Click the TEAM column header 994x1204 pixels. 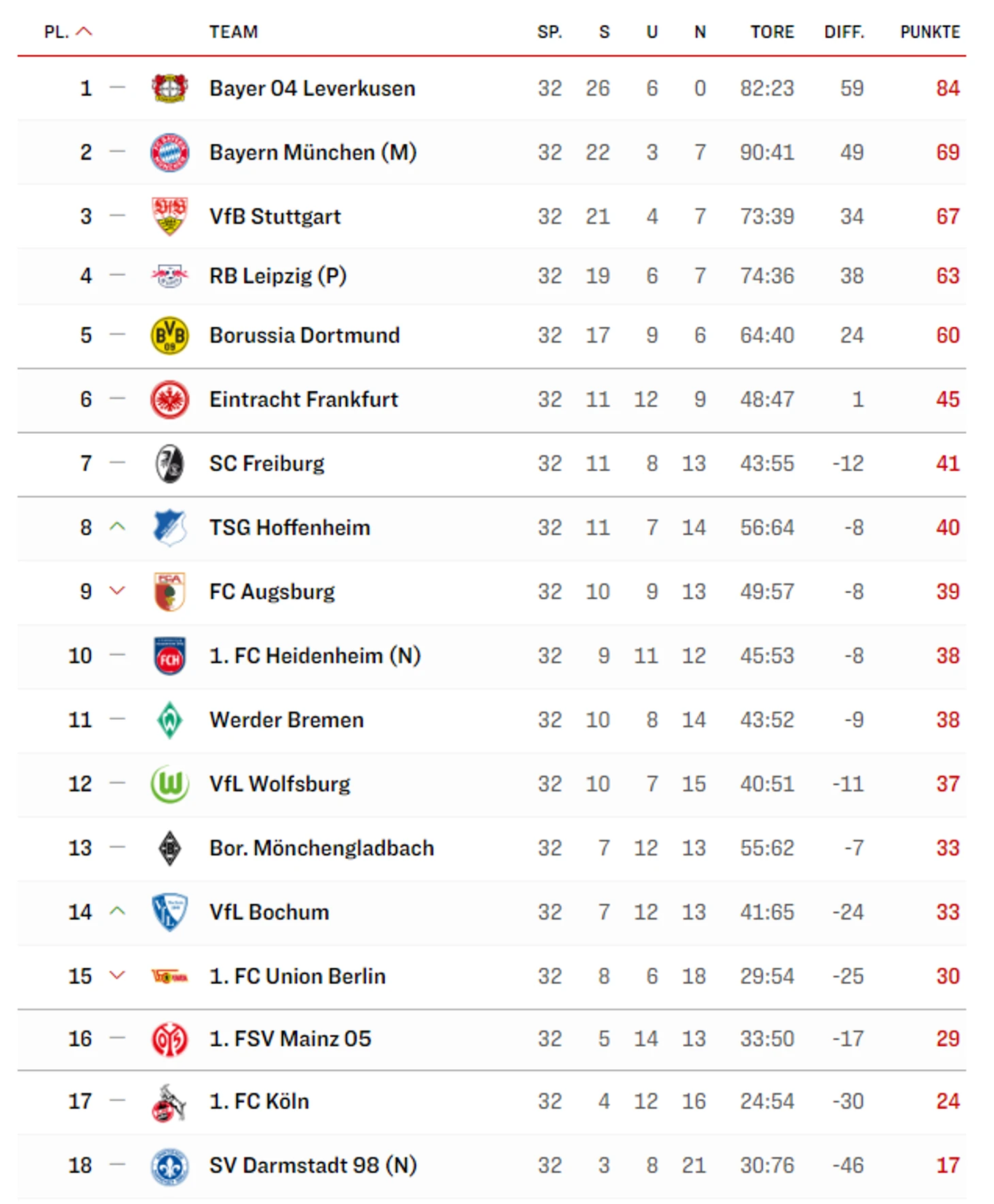pyautogui.click(x=234, y=32)
